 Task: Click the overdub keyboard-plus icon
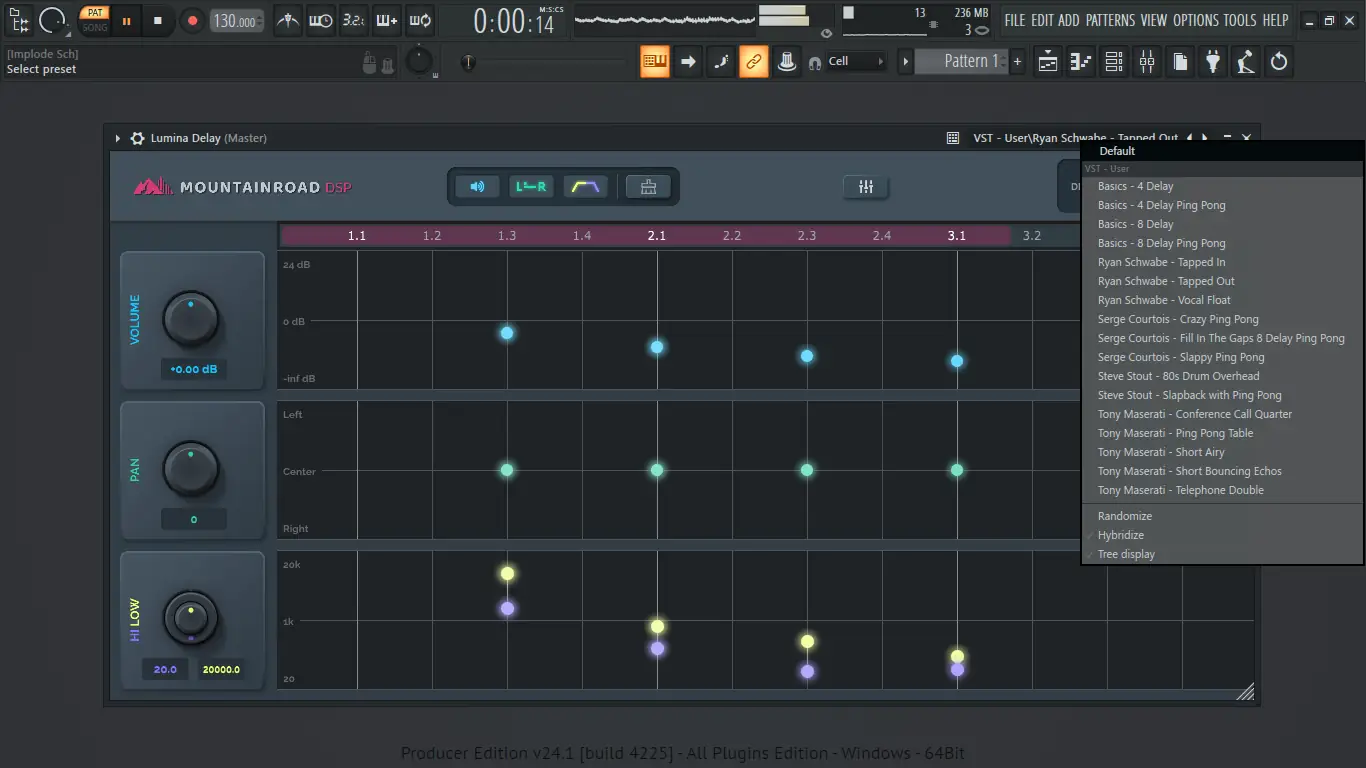click(x=386, y=20)
